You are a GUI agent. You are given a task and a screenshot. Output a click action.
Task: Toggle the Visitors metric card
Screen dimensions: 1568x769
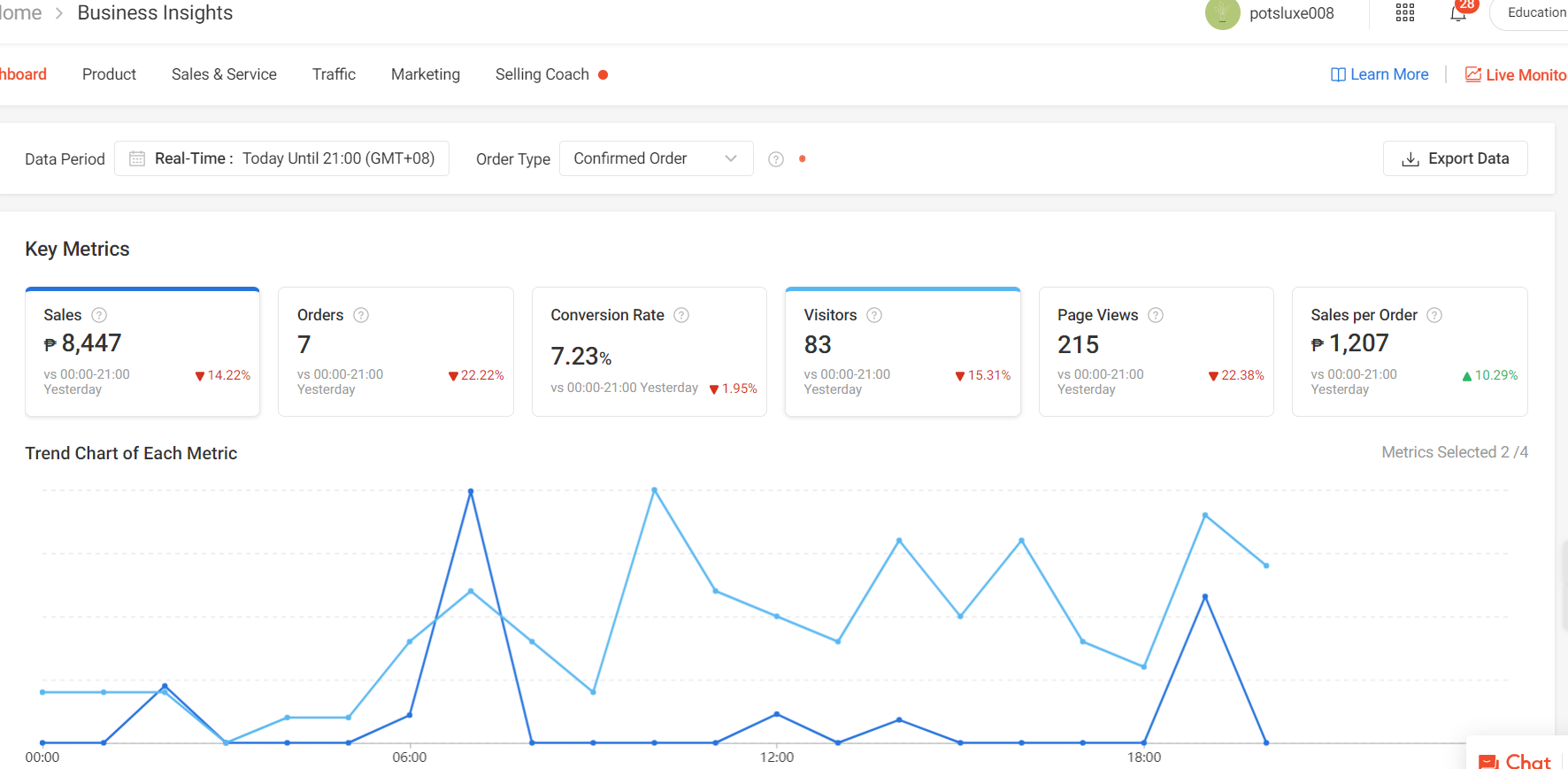pyautogui.click(x=903, y=351)
